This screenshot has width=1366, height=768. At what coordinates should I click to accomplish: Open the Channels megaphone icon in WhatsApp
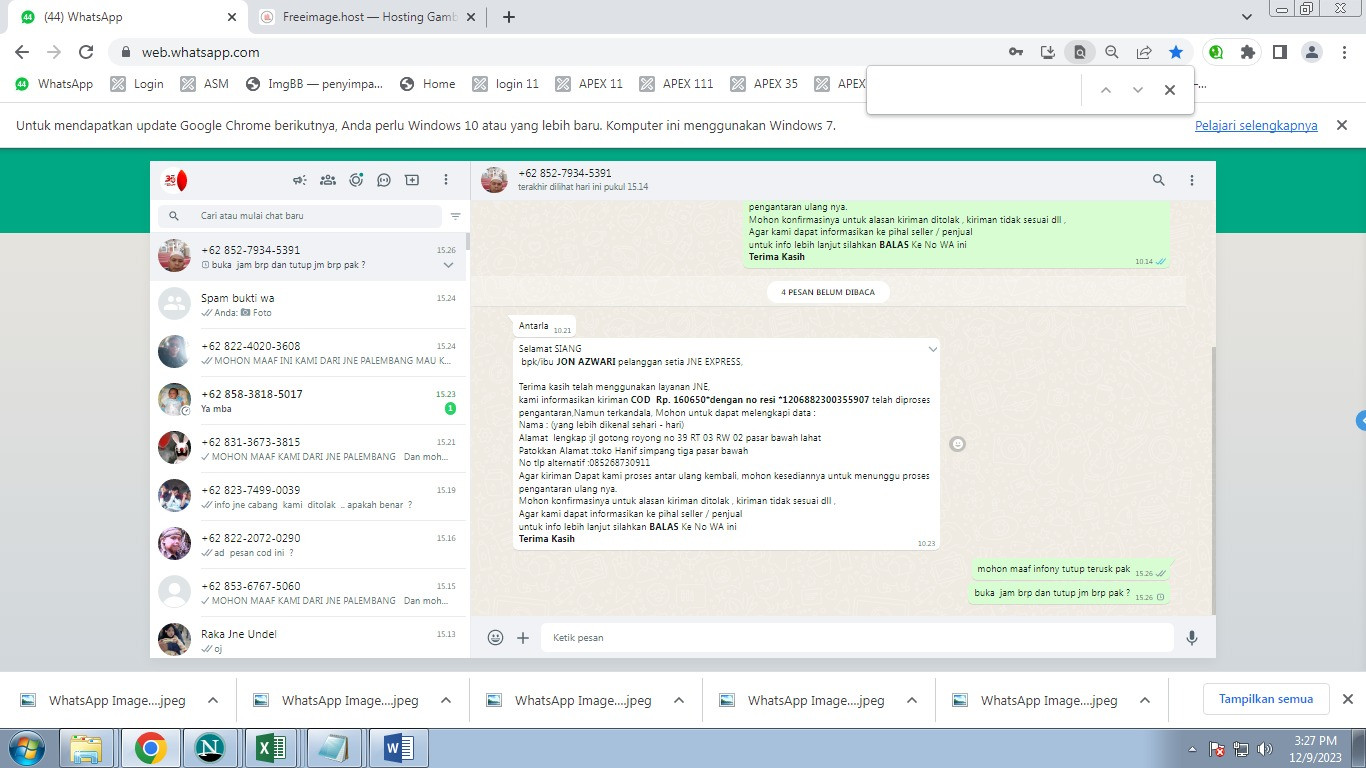tap(299, 180)
